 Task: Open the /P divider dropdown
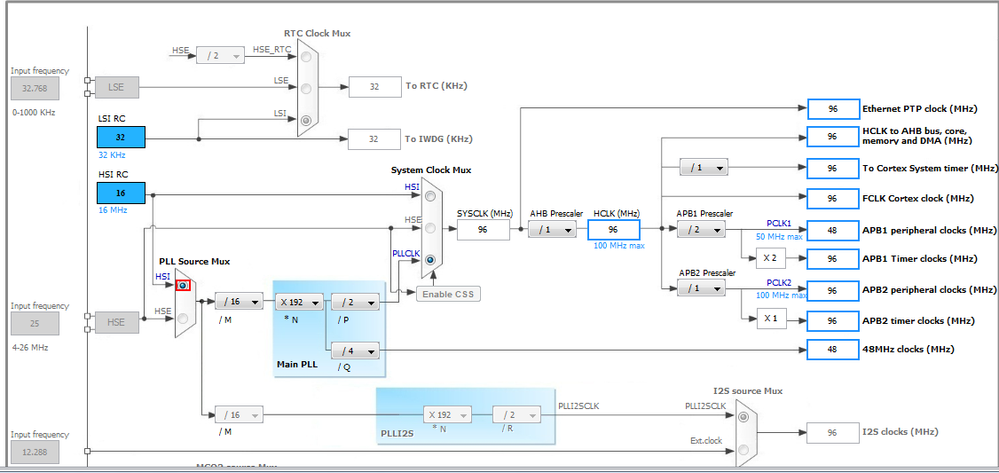[x=356, y=302]
